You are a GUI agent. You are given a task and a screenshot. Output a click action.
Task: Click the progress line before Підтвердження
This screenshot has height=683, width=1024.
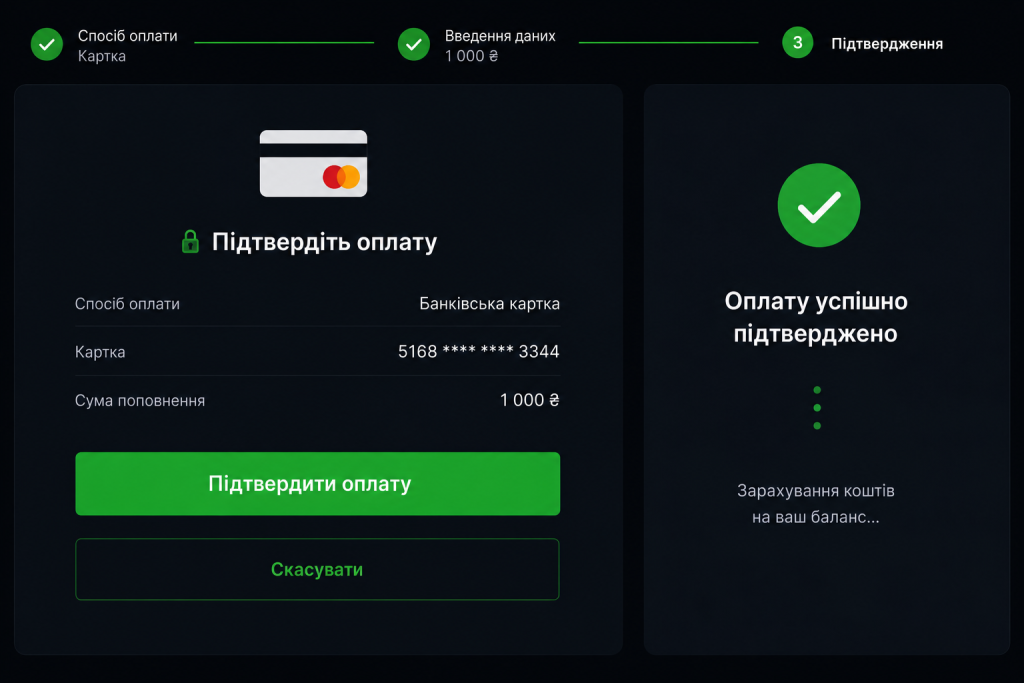[x=669, y=42]
